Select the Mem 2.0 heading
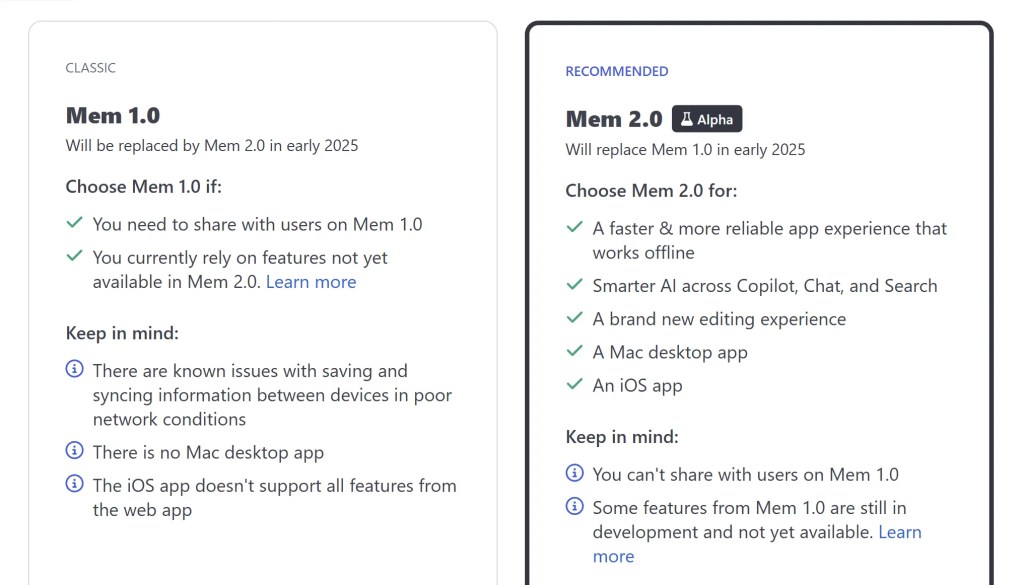 point(614,119)
